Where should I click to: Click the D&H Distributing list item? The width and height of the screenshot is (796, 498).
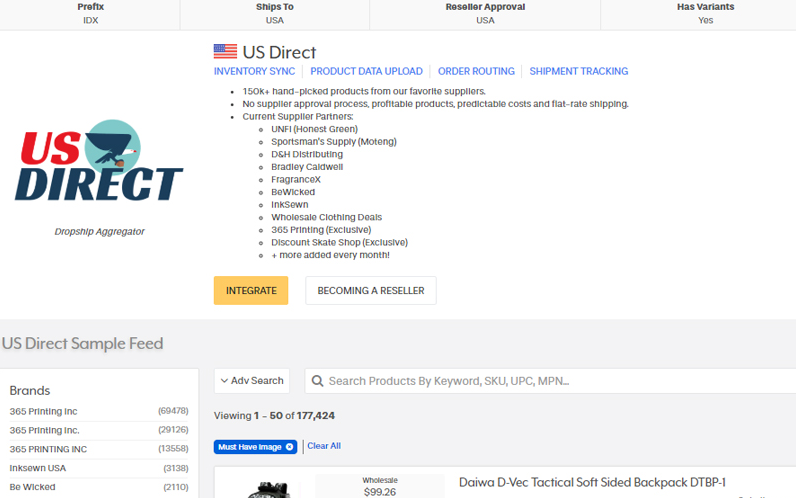pos(307,154)
